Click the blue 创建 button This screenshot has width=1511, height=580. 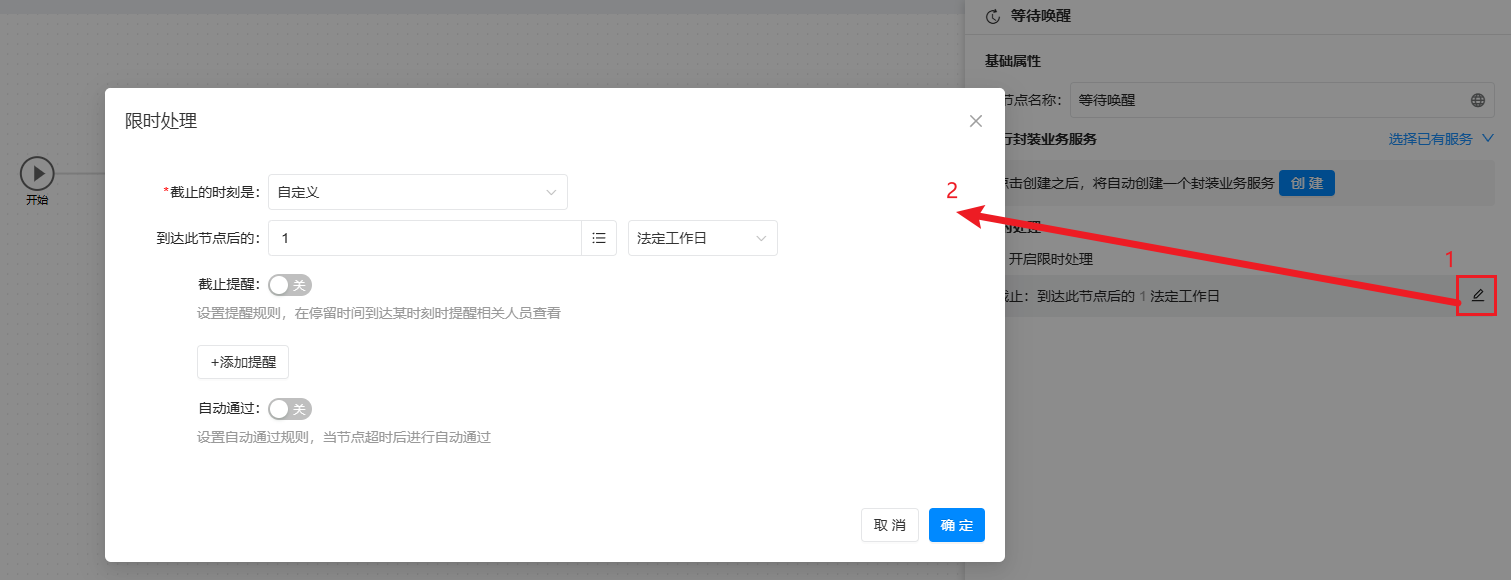click(1306, 183)
